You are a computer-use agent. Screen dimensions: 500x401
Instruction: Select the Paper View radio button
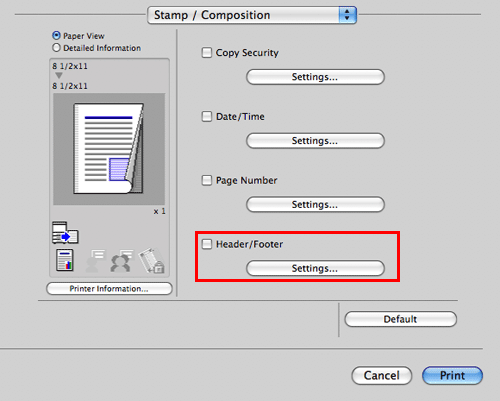coord(56,35)
